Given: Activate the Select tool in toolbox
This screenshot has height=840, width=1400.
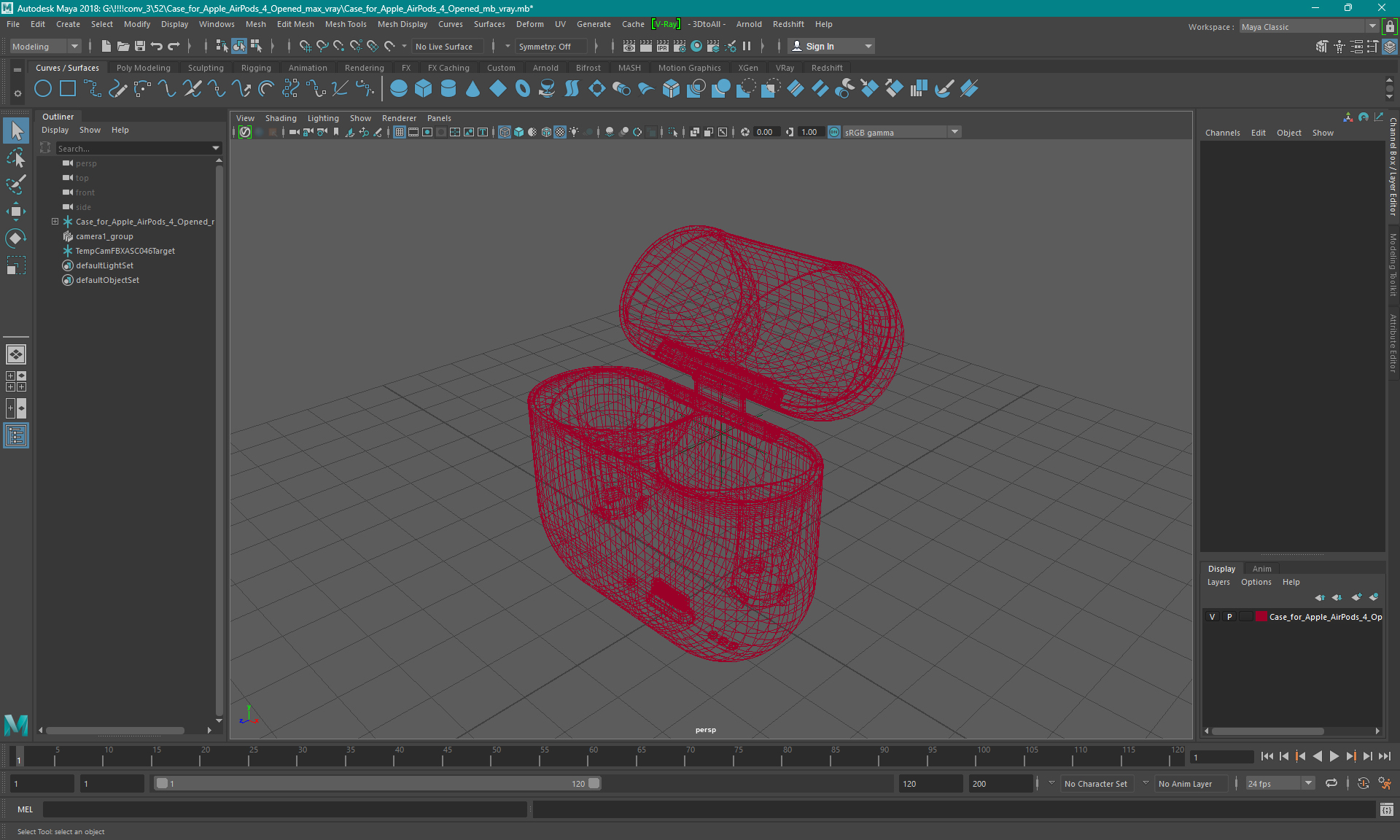Looking at the screenshot, I should [16, 131].
